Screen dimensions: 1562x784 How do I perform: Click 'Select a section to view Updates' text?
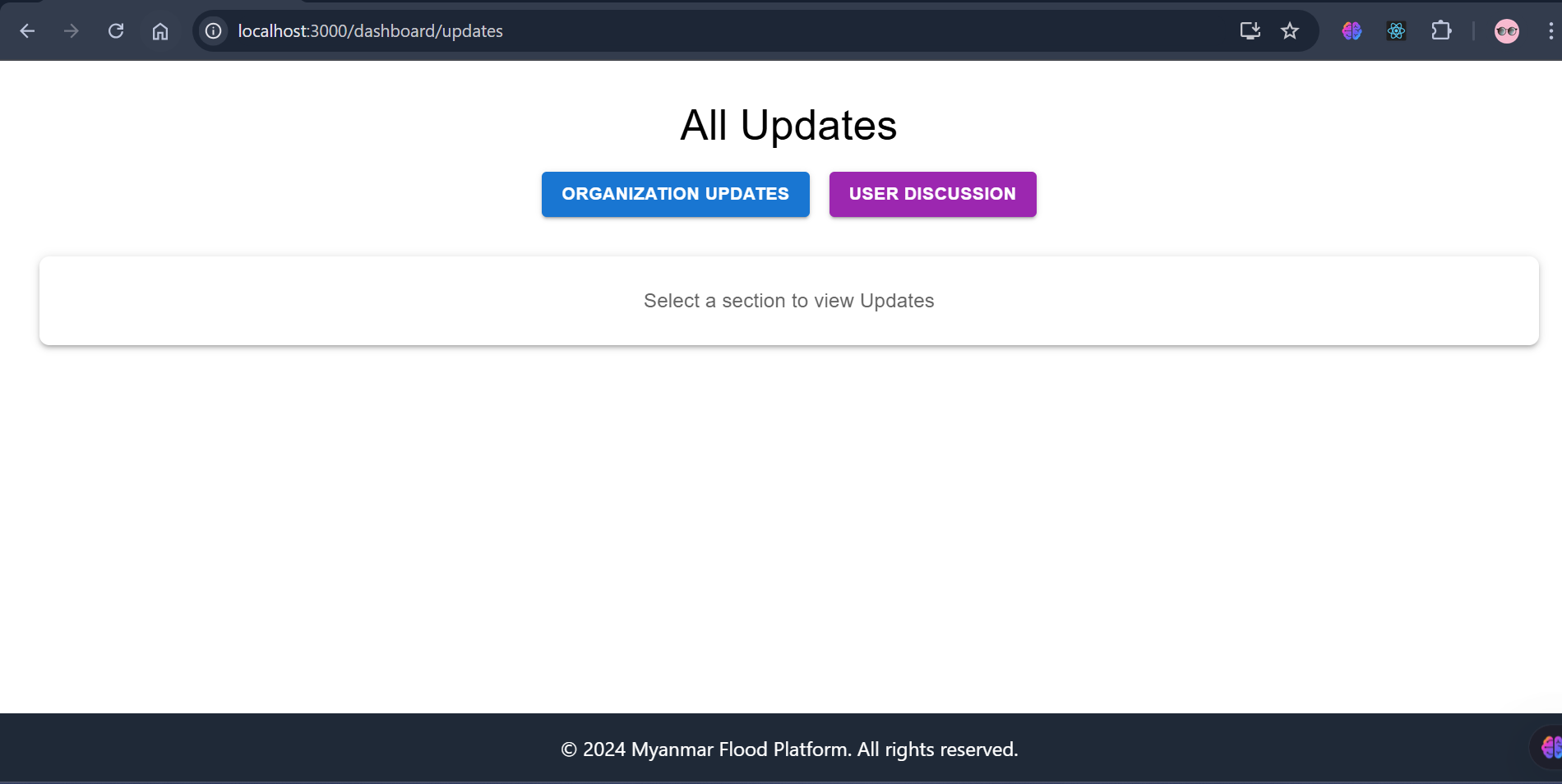point(789,301)
